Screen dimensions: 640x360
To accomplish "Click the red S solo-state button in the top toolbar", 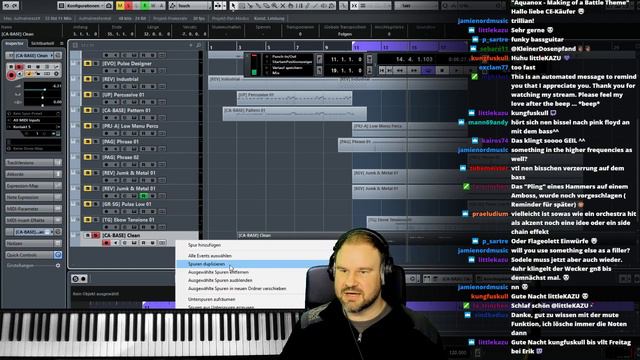I will point(128,6).
